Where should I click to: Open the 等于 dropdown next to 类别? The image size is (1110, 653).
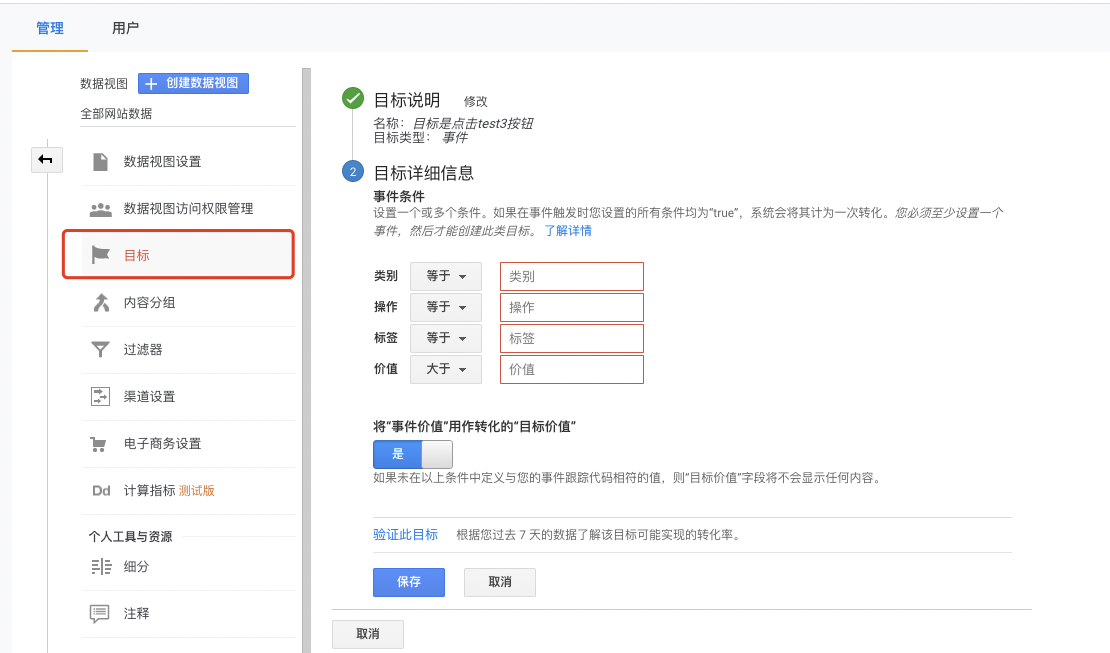coord(445,276)
